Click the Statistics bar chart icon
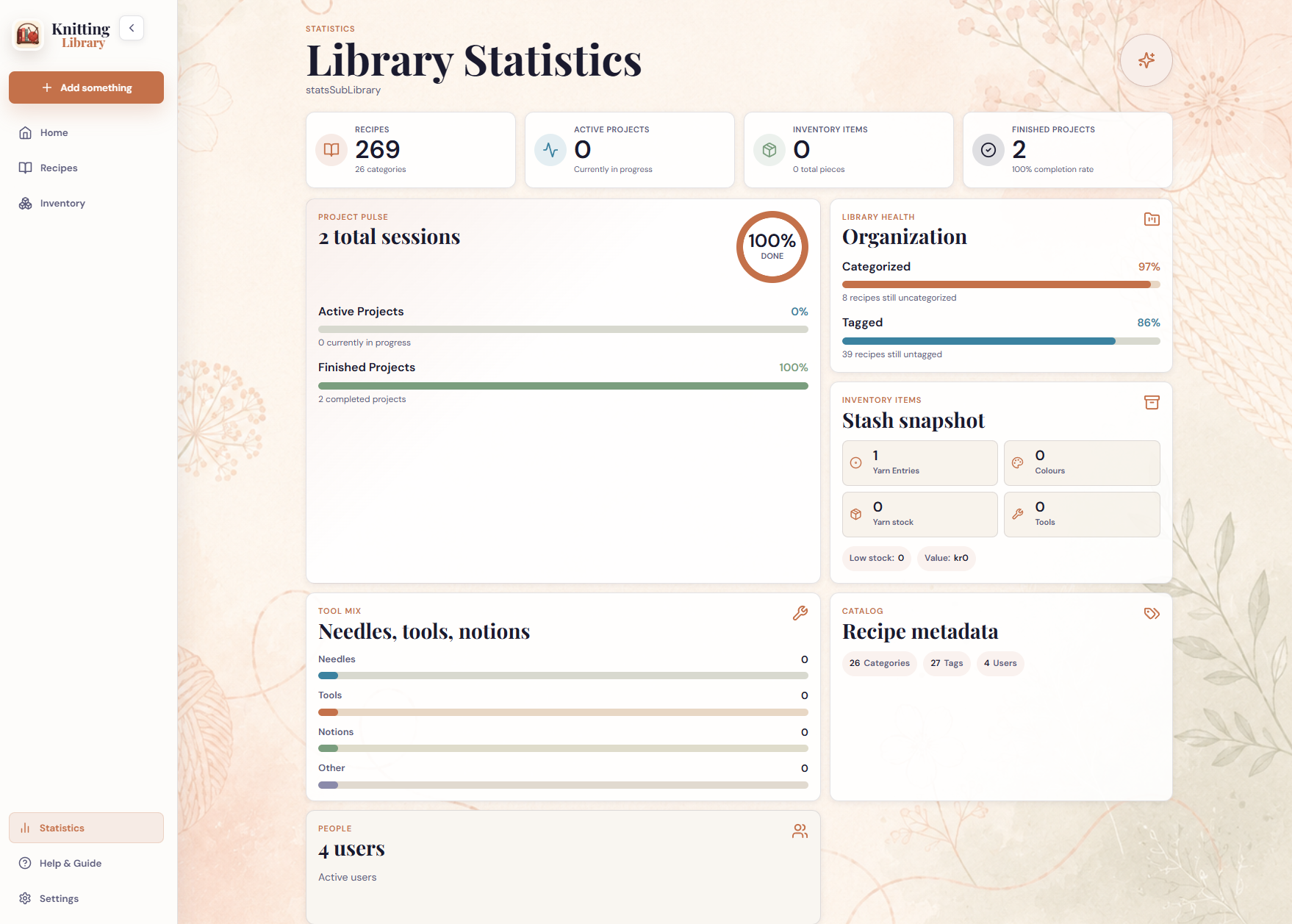The image size is (1292, 924). tap(25, 828)
